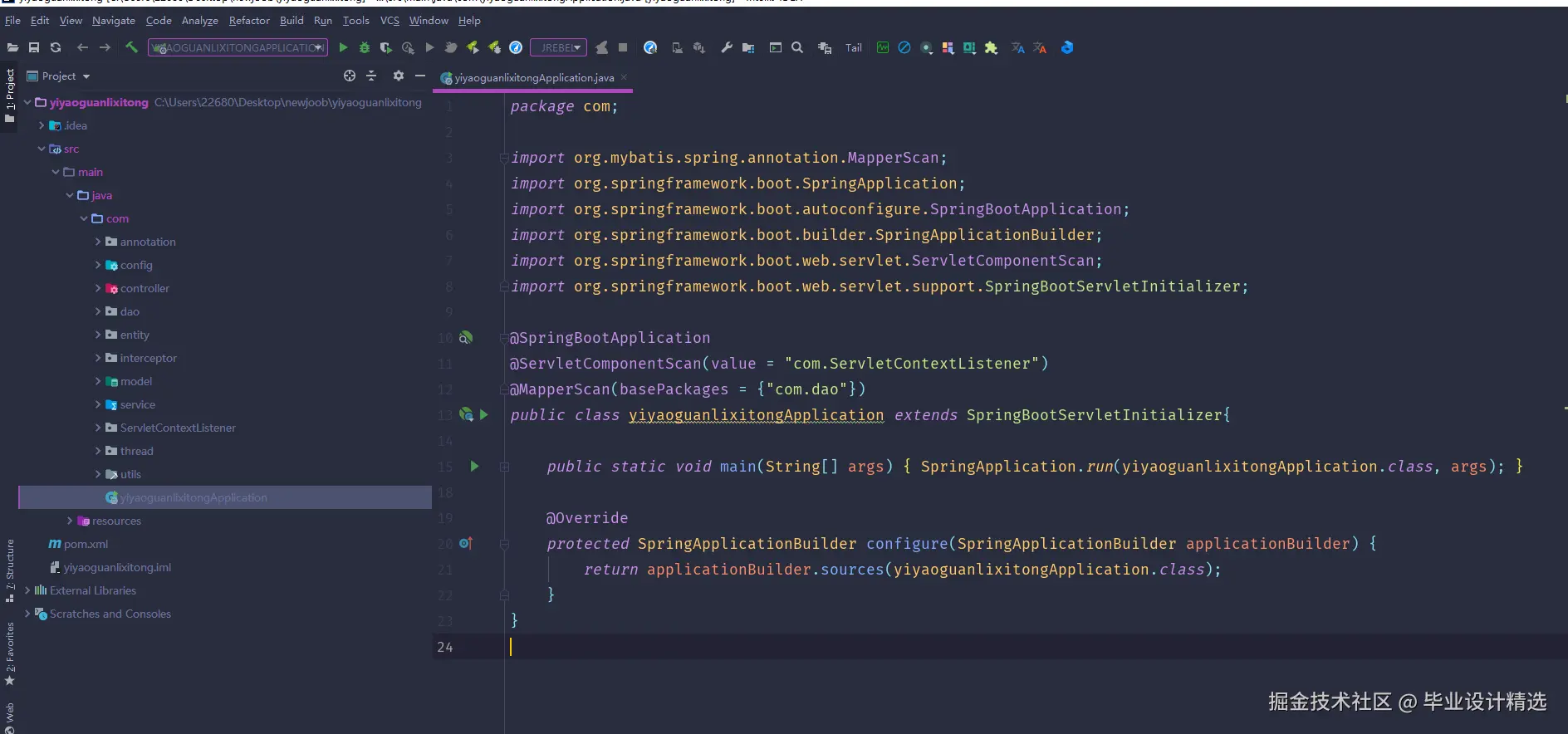Click the blue bird logo icon at toolbar end
The height and width of the screenshot is (734, 1568).
click(1067, 48)
